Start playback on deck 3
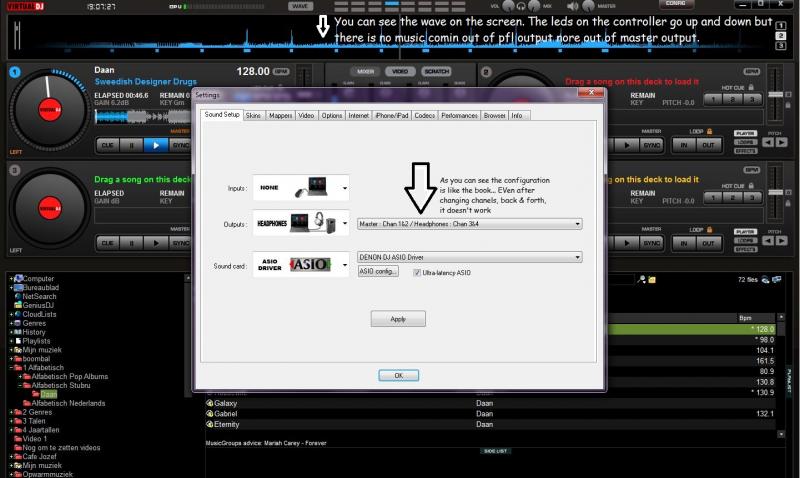The height and width of the screenshot is (478, 800). [156, 243]
